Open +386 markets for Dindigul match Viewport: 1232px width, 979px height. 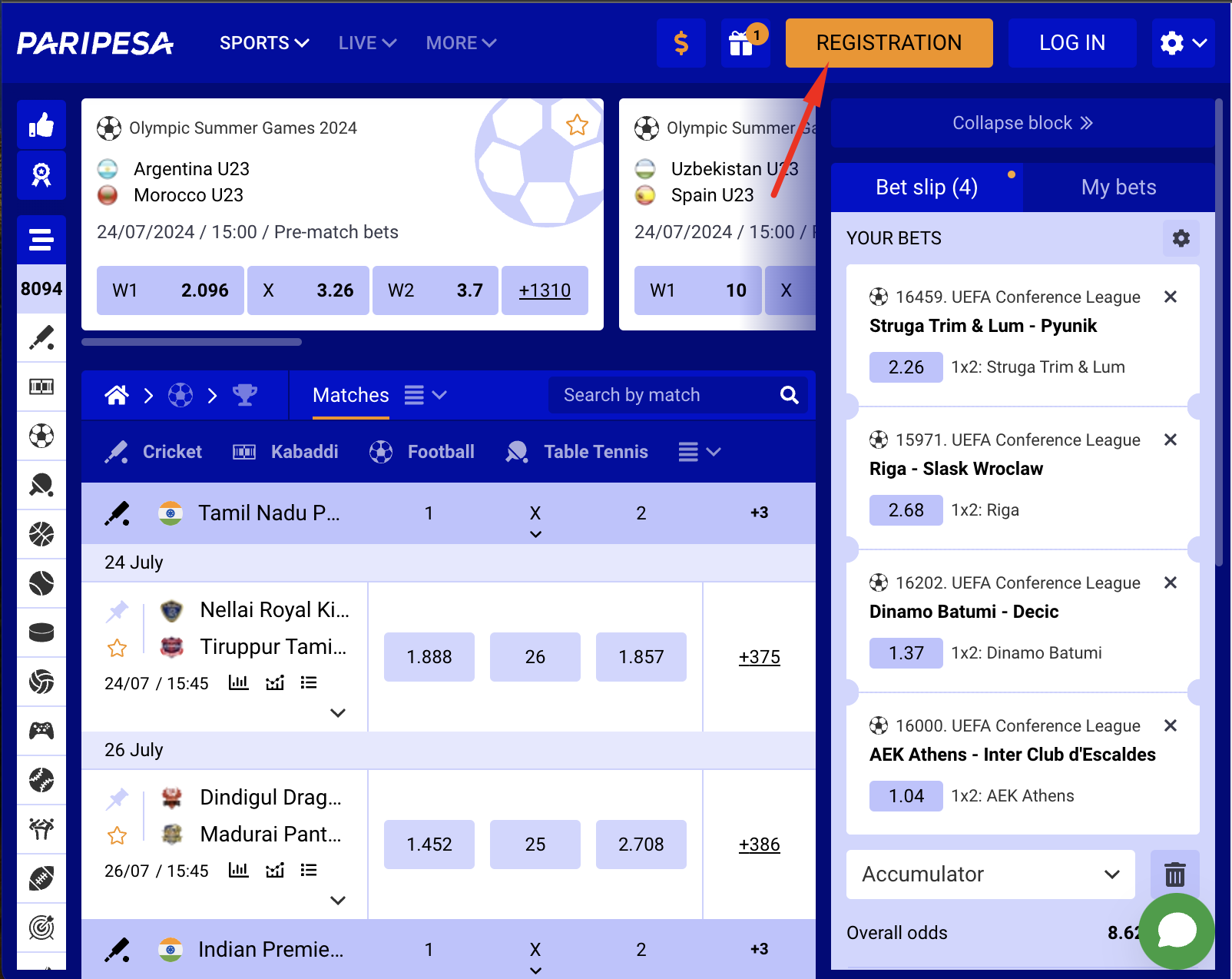760,845
